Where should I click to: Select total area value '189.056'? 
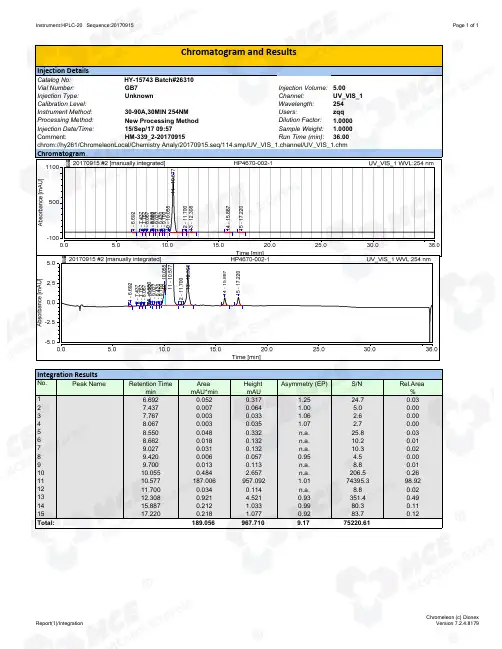point(204,523)
